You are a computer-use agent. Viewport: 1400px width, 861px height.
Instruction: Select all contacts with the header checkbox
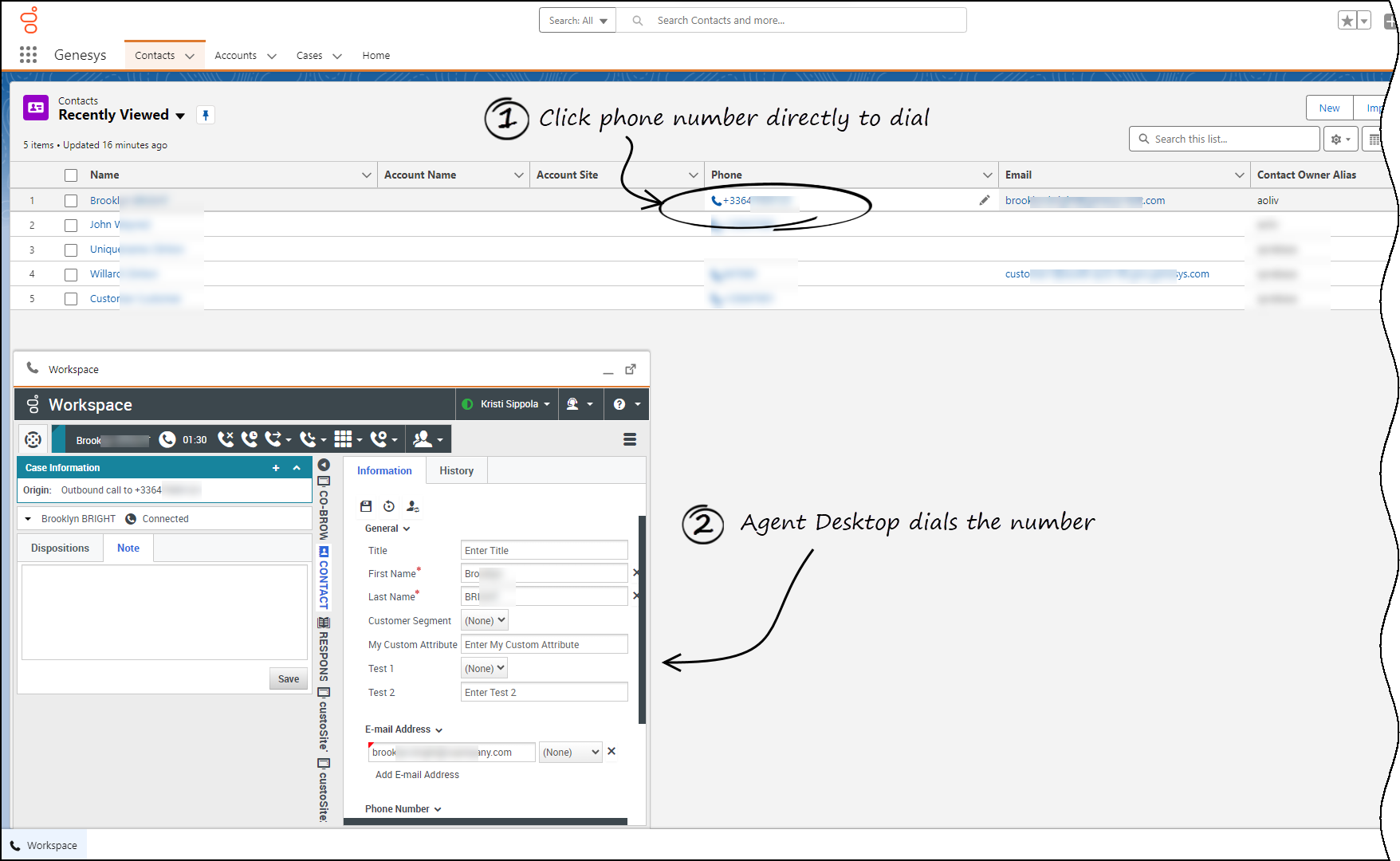click(71, 175)
